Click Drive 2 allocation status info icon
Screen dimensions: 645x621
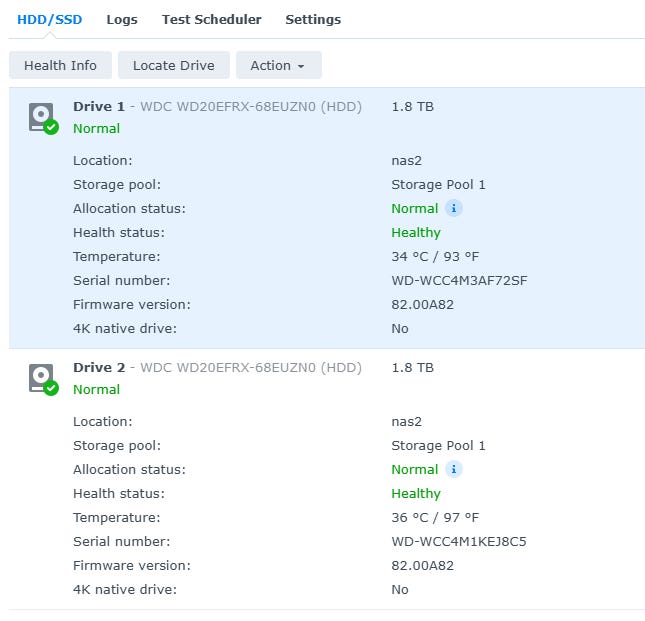pos(454,469)
